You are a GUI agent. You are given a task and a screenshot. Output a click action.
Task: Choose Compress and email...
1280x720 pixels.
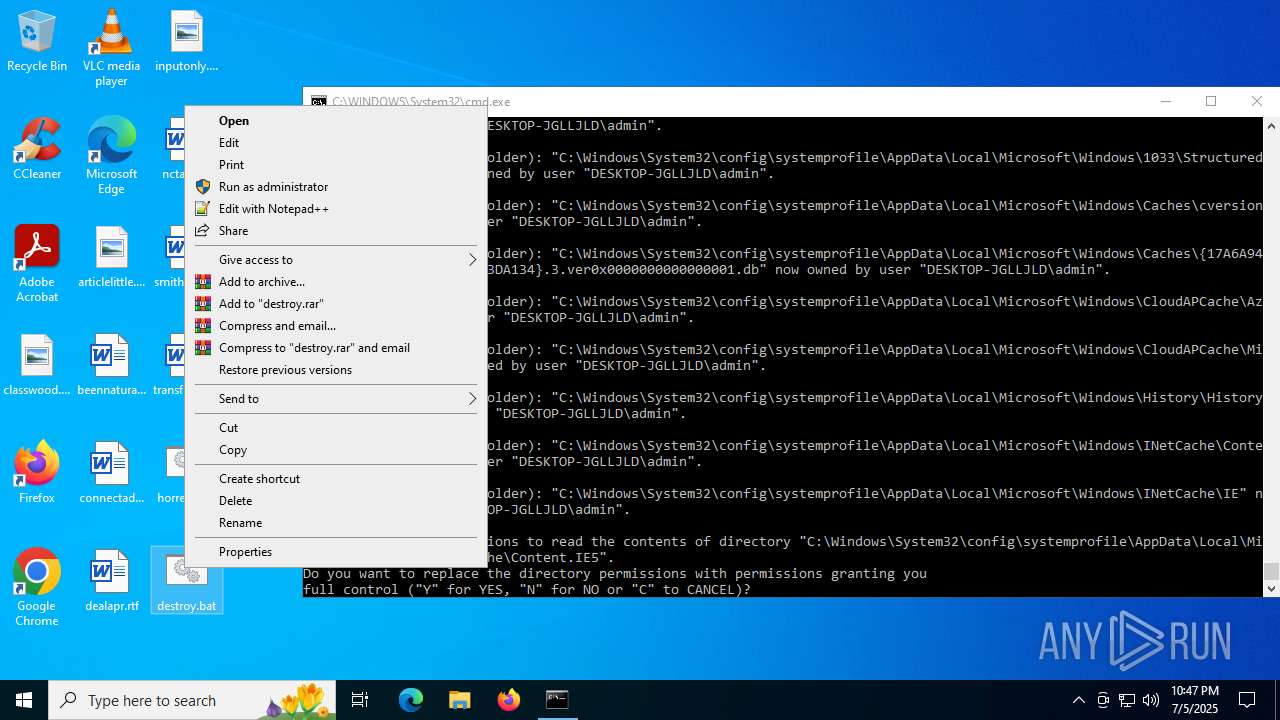tap(336, 326)
